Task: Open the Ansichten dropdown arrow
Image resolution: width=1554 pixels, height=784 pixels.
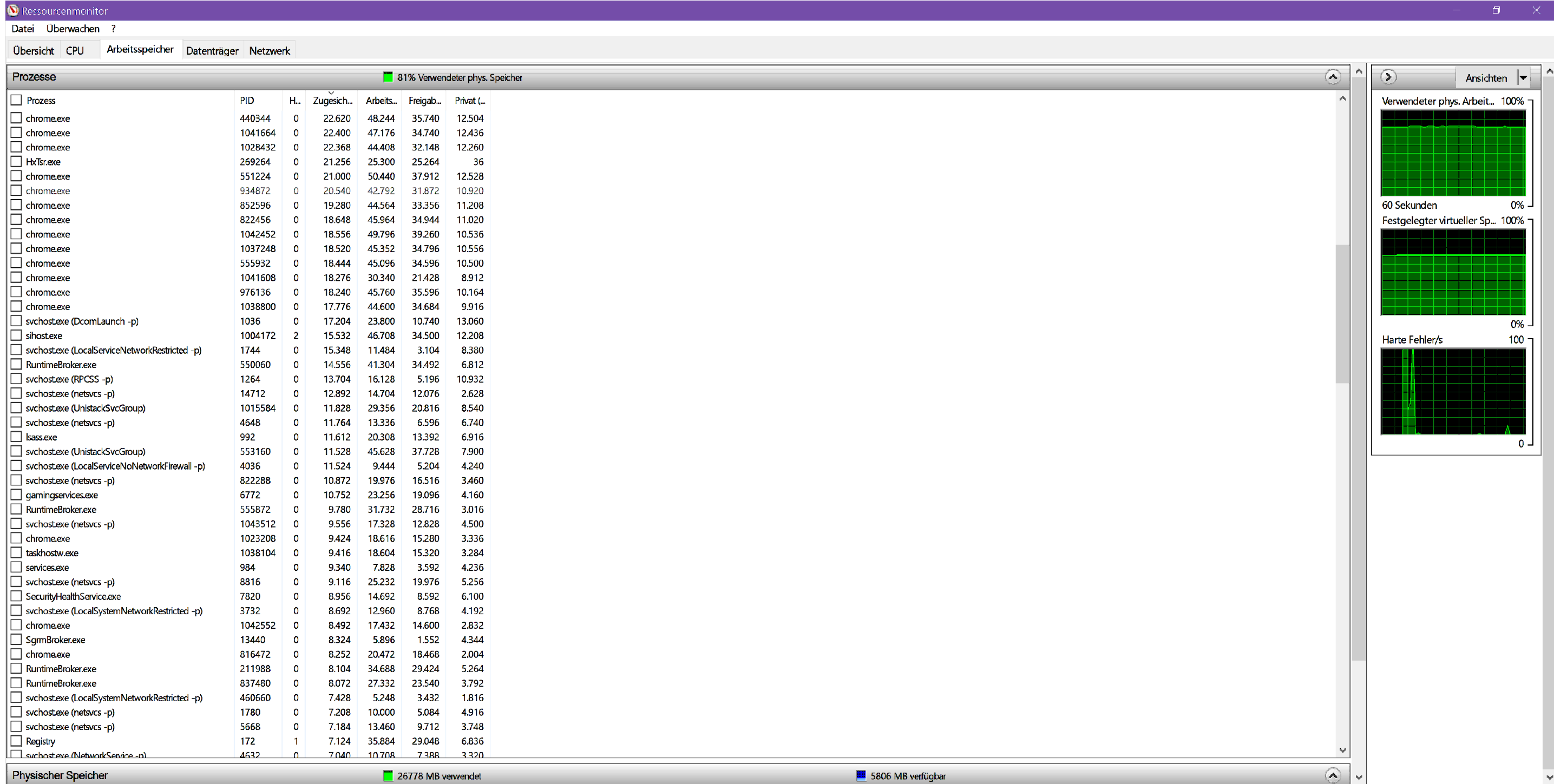Action: 1523,78
